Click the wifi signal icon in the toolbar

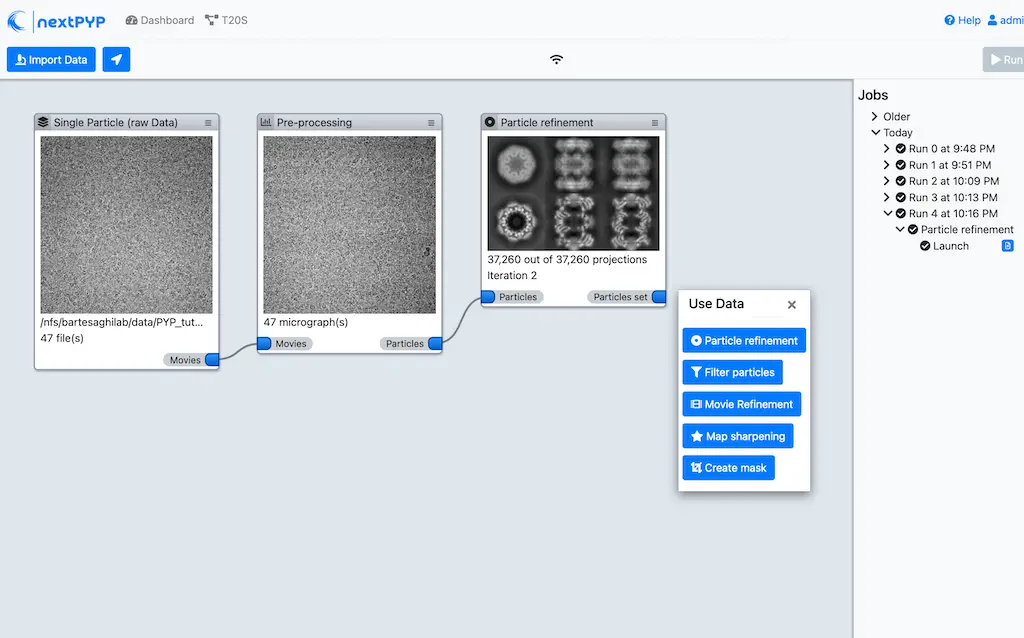[x=556, y=59]
